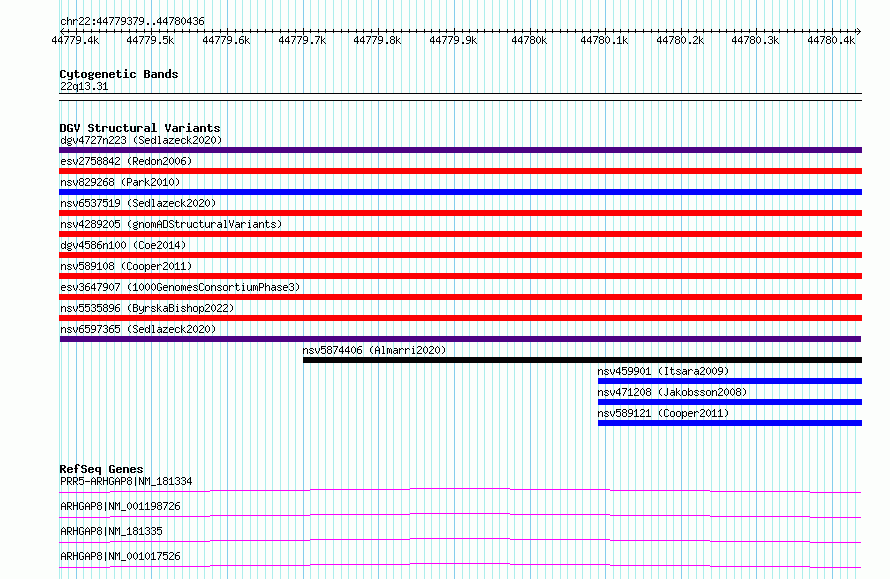Click the 22q13.31 cytogenetic band label
The image size is (890, 579).
point(84,86)
